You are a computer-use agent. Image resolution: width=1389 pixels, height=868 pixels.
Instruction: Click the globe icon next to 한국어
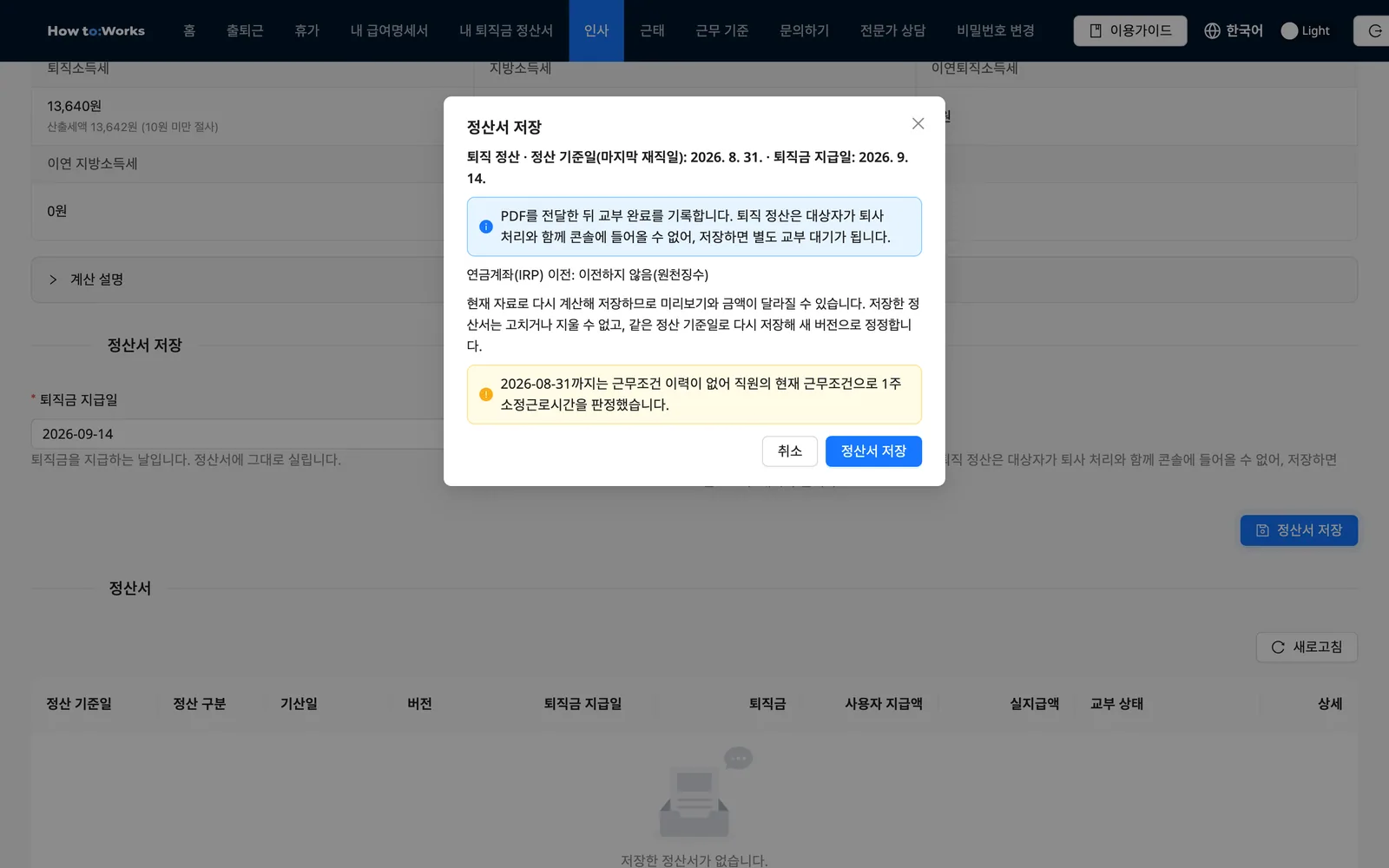coord(1213,30)
